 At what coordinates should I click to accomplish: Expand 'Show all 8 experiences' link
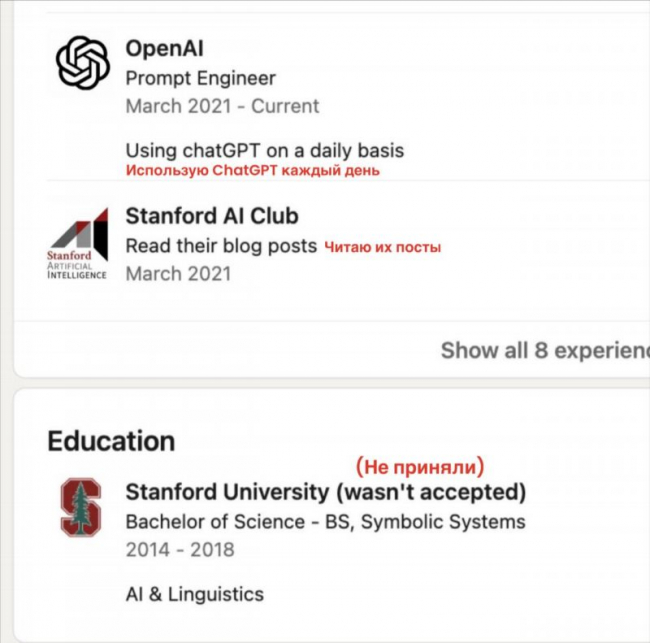(x=545, y=350)
